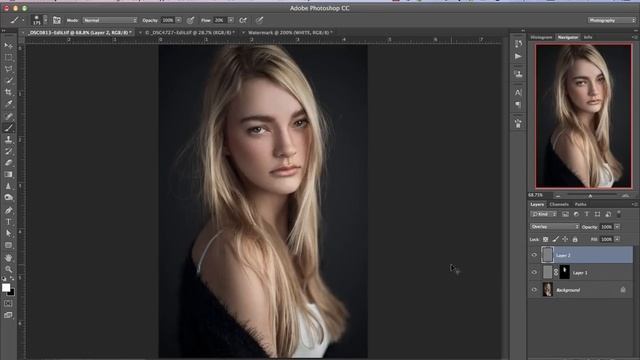The width and height of the screenshot is (640, 360).
Task: Hide Layer 2 visibility eye
Action: coord(534,255)
